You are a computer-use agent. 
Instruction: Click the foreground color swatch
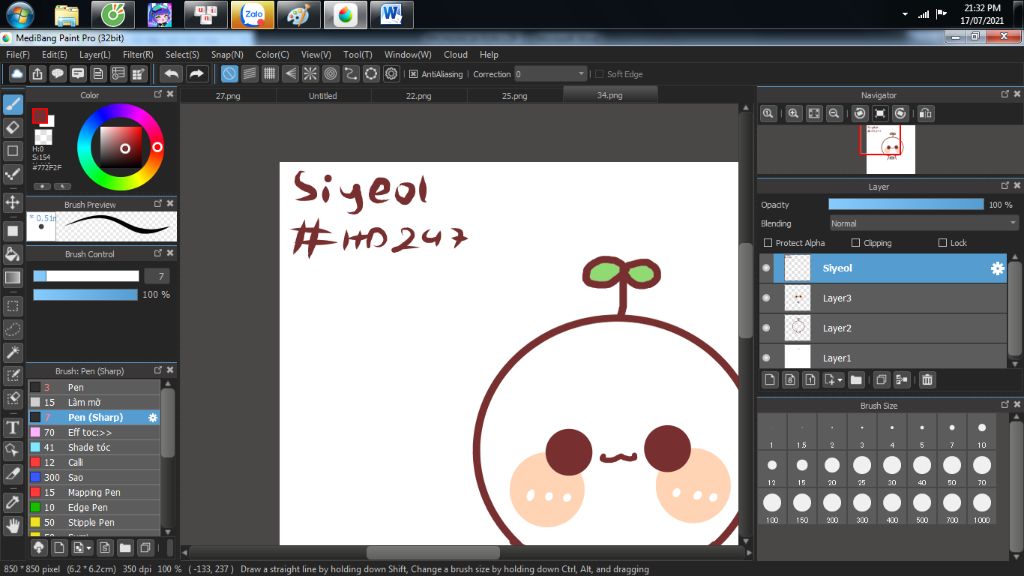40,116
